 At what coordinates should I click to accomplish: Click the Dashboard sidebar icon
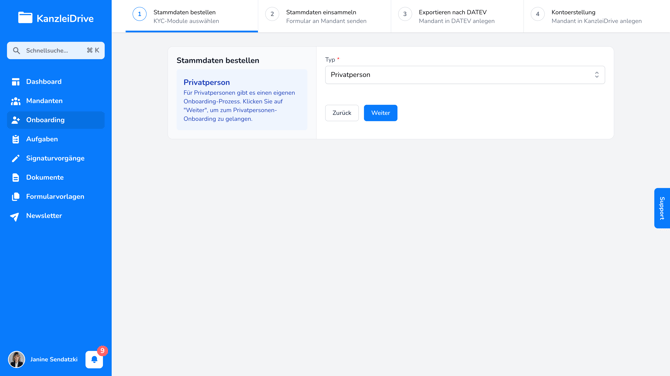point(16,82)
